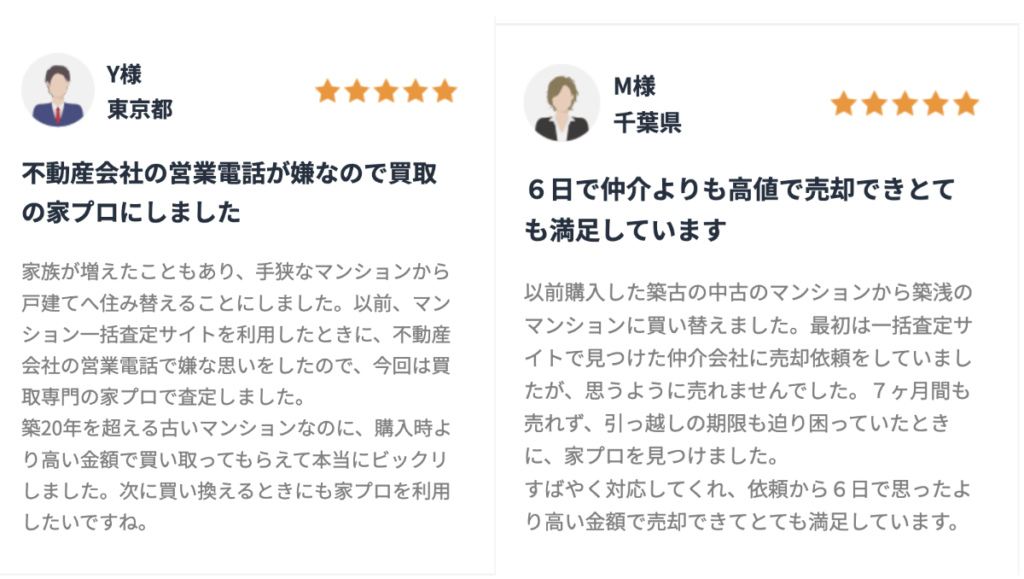Select the second star in Y様's rating
The height and width of the screenshot is (579, 1024).
click(356, 92)
